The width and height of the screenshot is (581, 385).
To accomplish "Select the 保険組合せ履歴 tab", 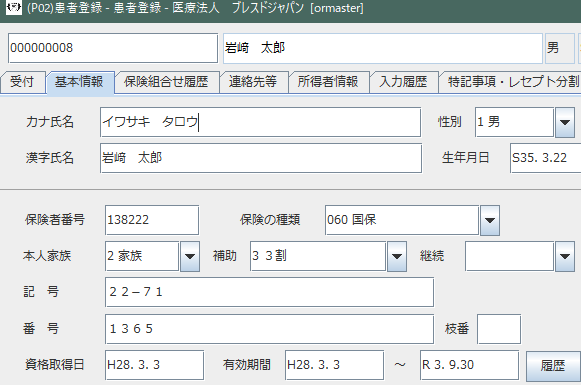I will tap(166, 82).
